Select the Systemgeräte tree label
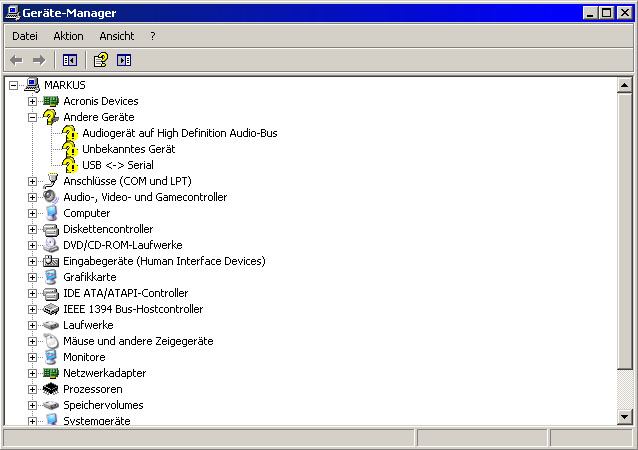Screen dimensions: 638x450 click(97, 421)
